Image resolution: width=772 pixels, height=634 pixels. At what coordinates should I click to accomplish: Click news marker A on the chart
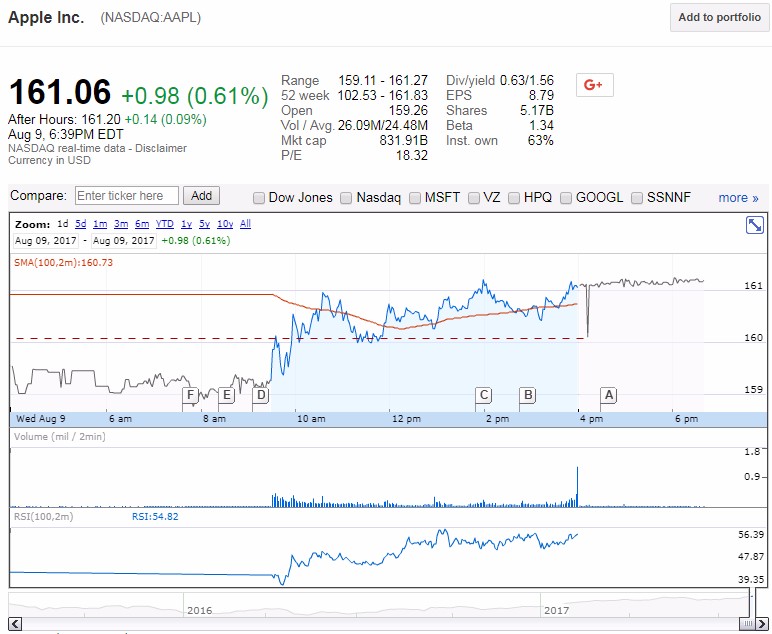click(609, 395)
